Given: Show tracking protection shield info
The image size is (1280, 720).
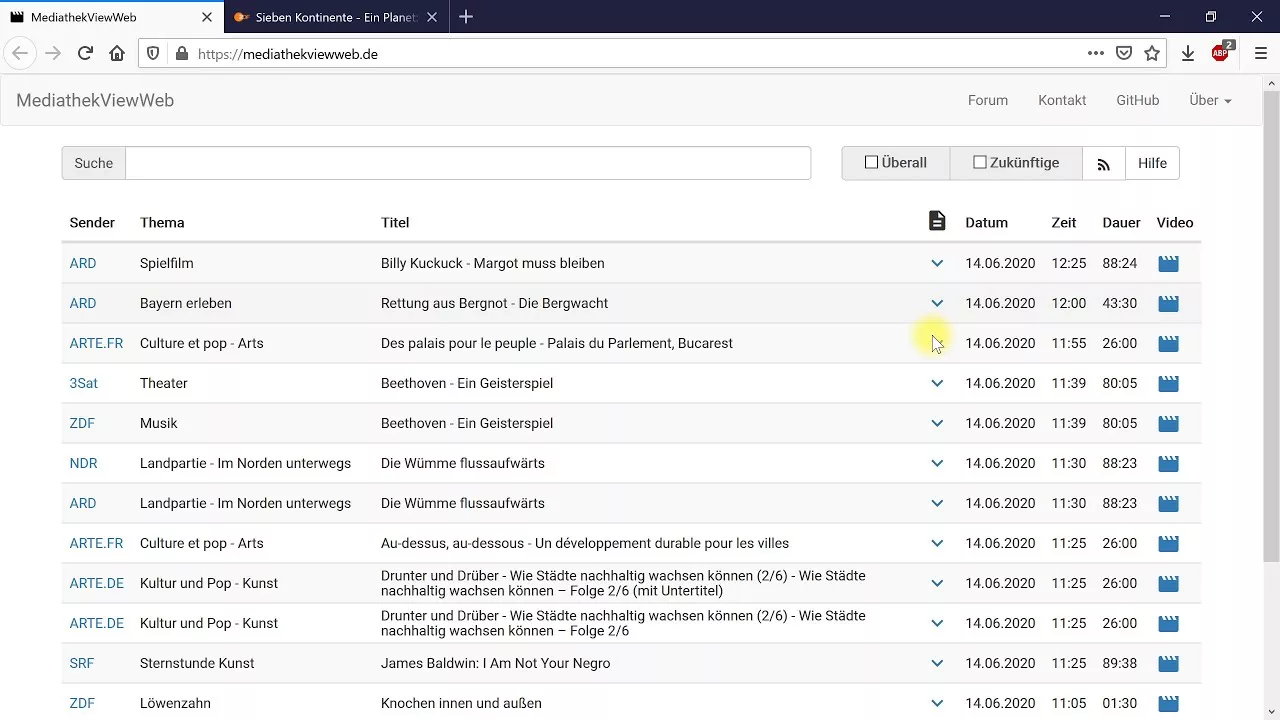Looking at the screenshot, I should point(153,54).
